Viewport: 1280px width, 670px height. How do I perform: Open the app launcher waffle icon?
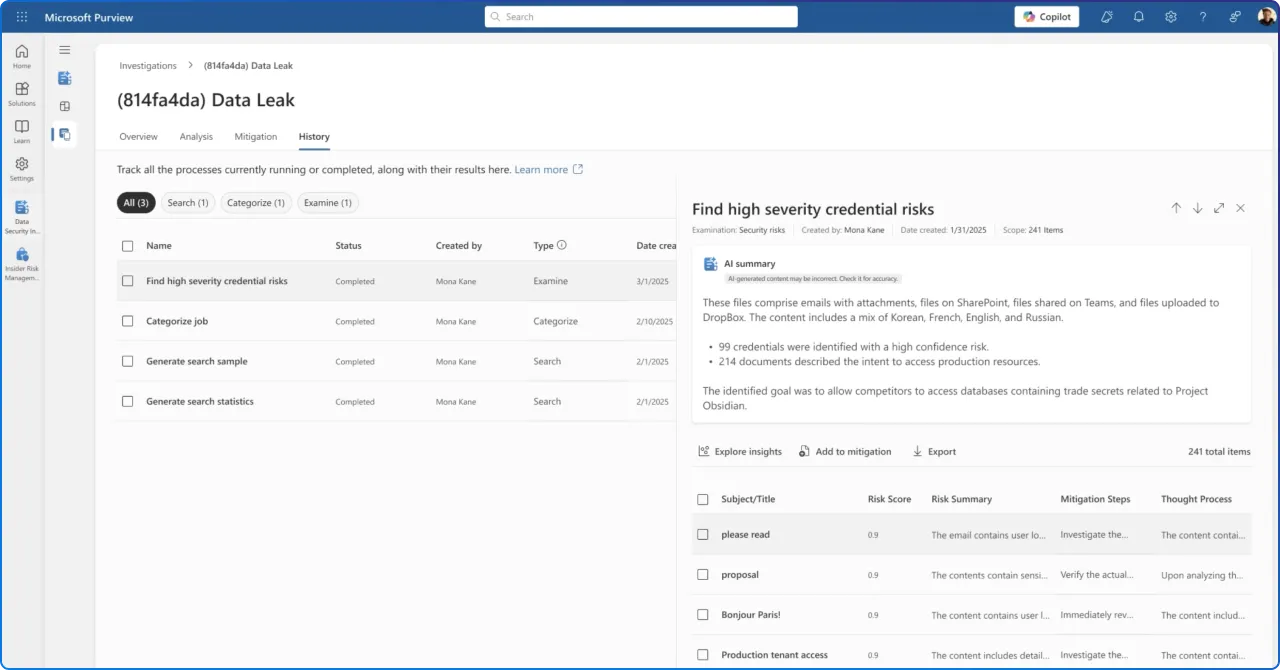pyautogui.click(x=22, y=17)
